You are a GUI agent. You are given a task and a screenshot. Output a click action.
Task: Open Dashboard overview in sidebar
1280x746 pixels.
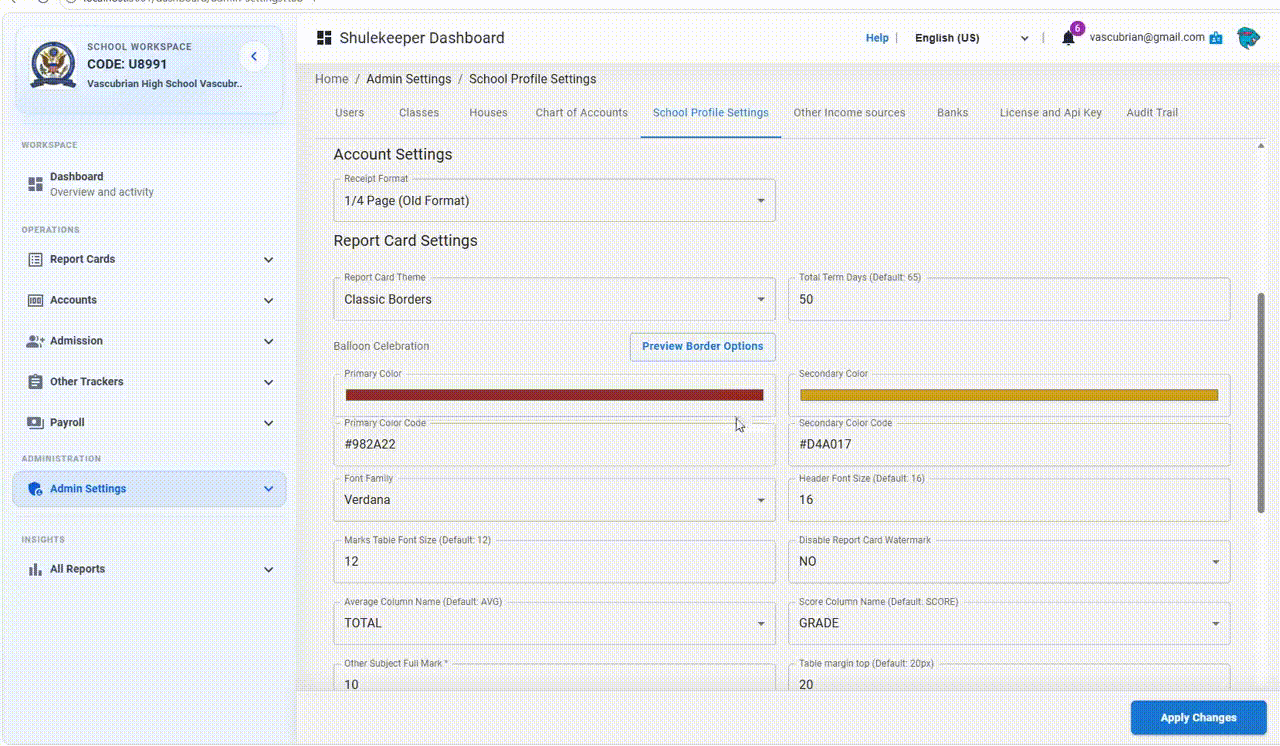coord(147,184)
